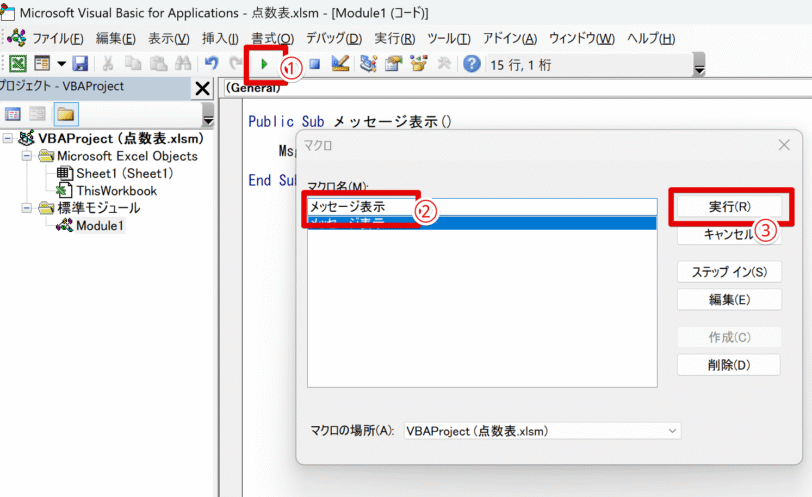The width and height of the screenshot is (812, 497).
Task: Open the 挿入(I) menu
Action: point(220,38)
